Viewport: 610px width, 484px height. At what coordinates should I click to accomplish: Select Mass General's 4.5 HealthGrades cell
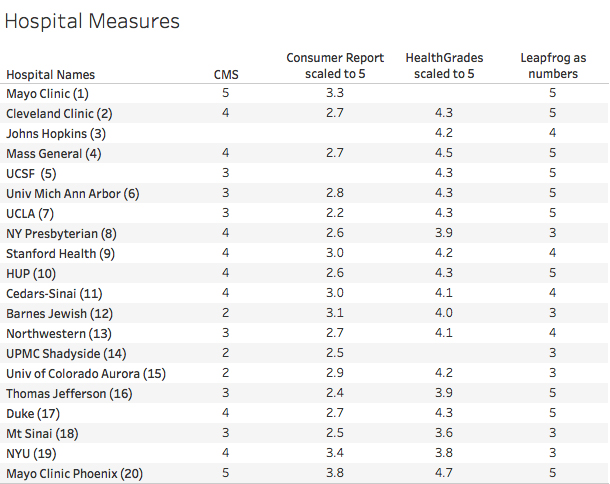445,153
